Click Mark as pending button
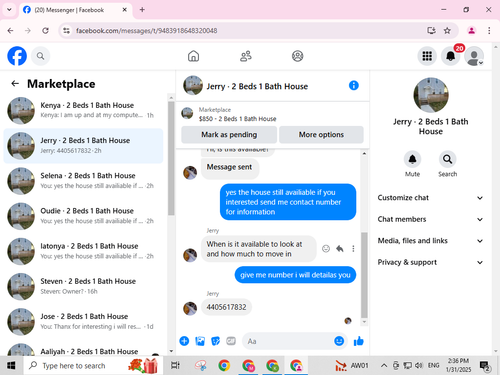This screenshot has width=500, height=375. click(229, 135)
